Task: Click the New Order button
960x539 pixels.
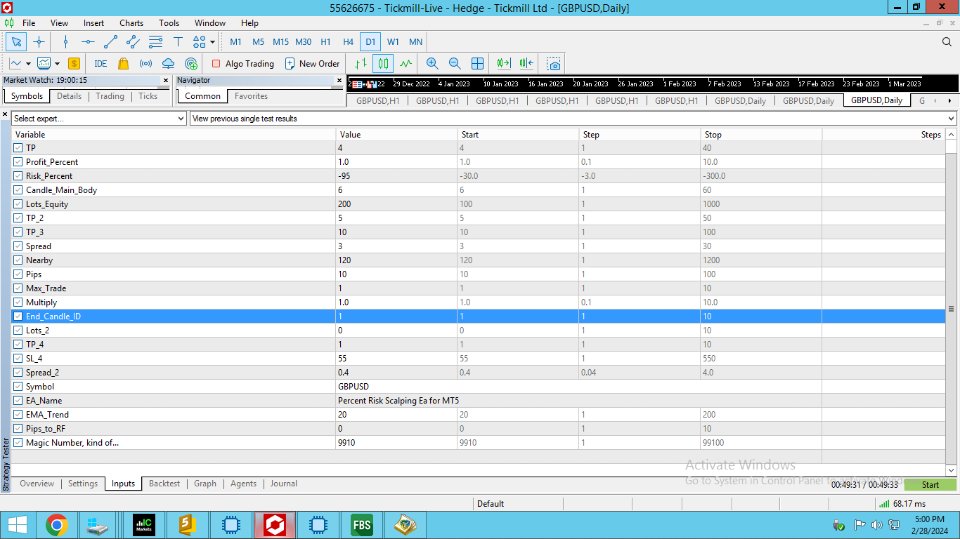Action: click(x=312, y=64)
